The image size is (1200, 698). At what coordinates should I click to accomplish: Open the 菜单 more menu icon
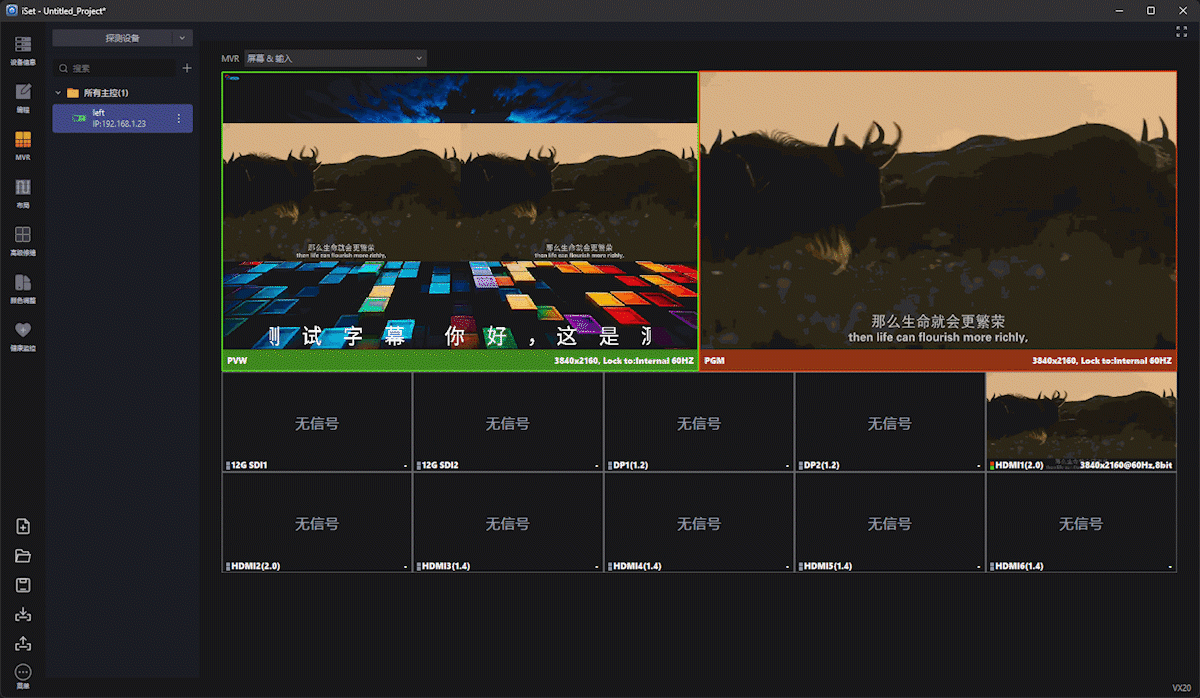coord(23,676)
